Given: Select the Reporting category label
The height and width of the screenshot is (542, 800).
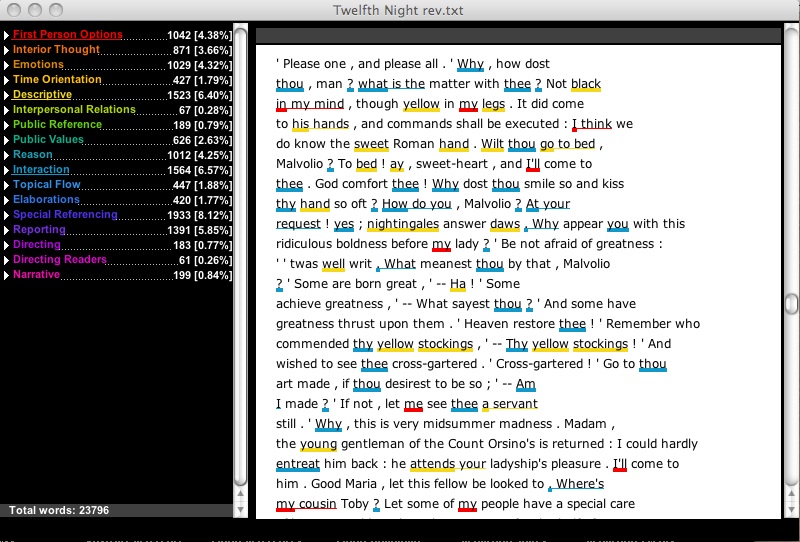Looking at the screenshot, I should [39, 229].
